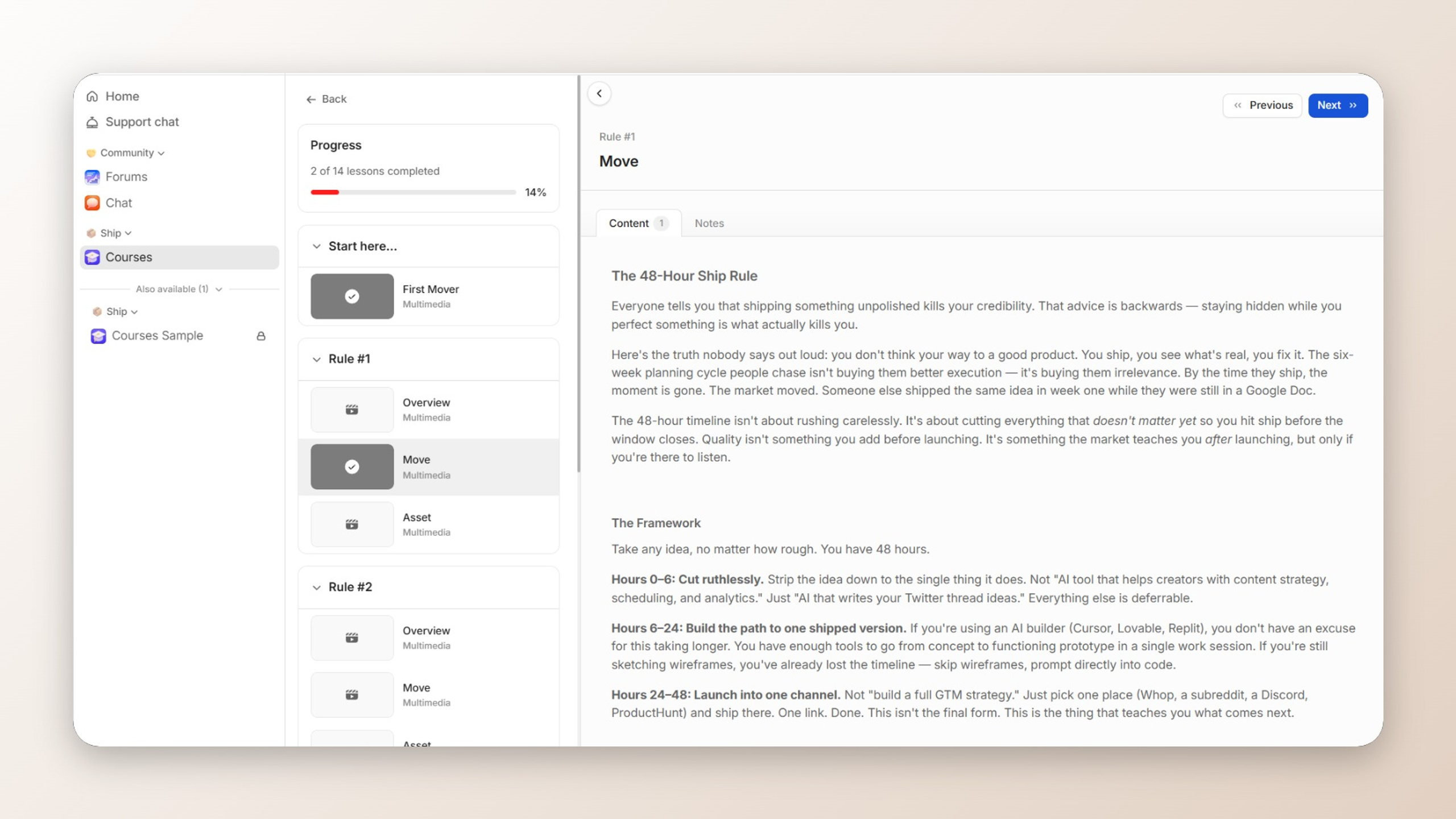Toggle completion check on Rule #1 Move lesson
The image size is (1456, 819).
(352, 467)
